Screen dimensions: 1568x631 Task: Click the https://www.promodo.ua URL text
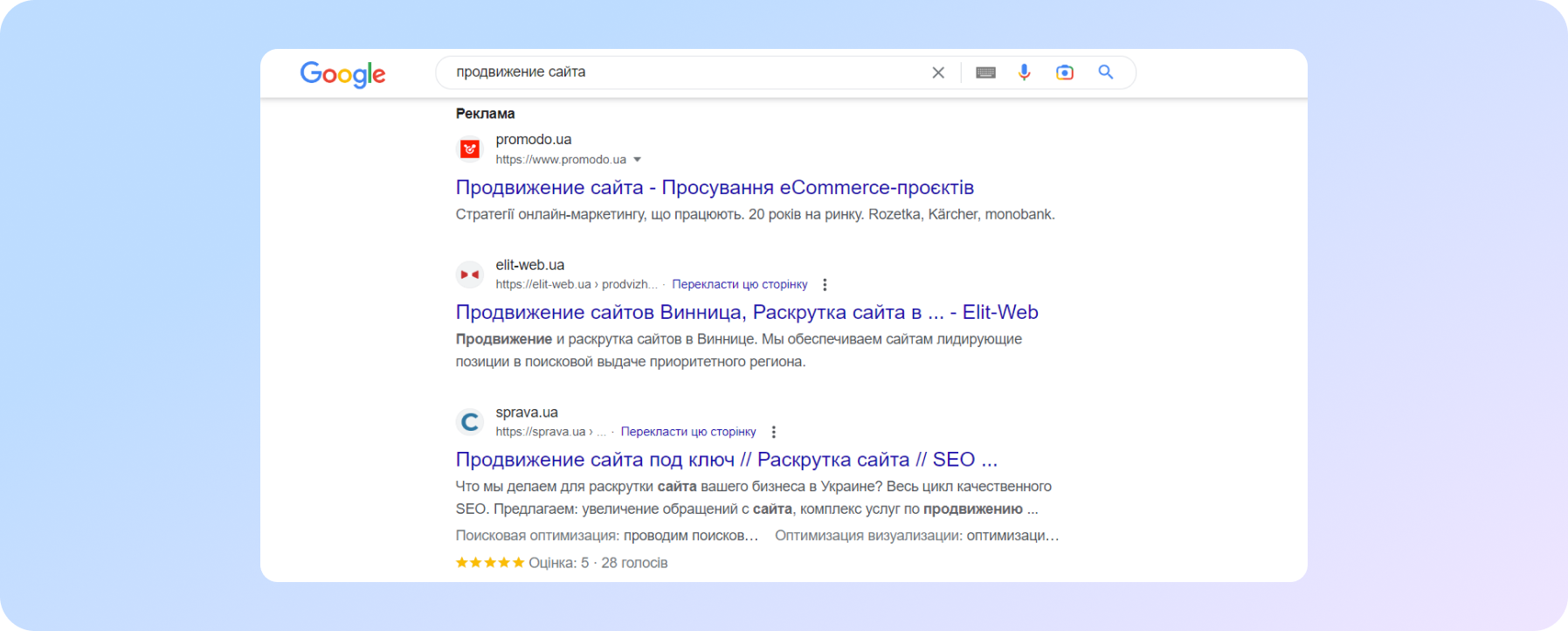pos(561,160)
